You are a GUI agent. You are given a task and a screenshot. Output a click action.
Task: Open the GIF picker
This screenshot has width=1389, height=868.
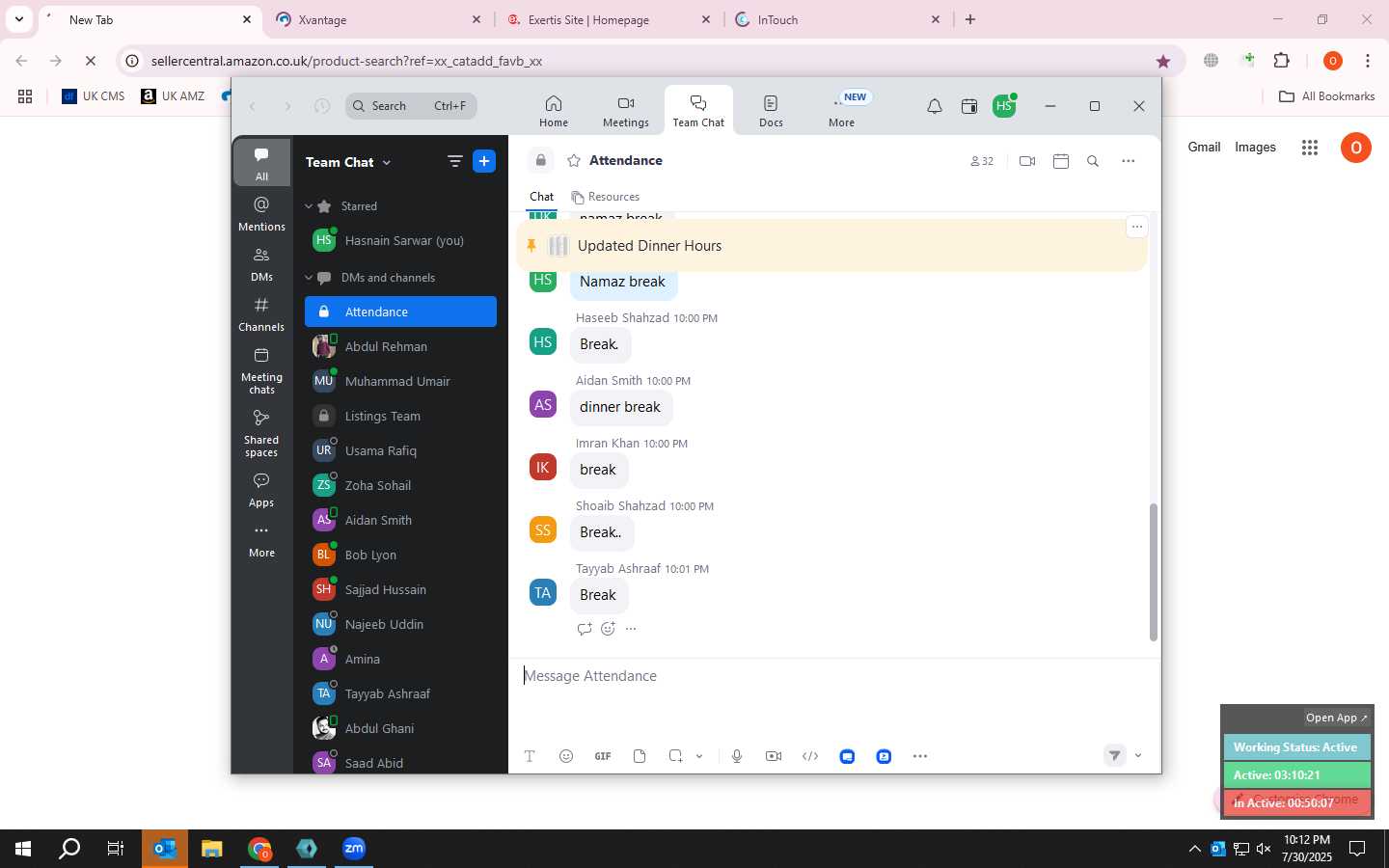(x=603, y=756)
